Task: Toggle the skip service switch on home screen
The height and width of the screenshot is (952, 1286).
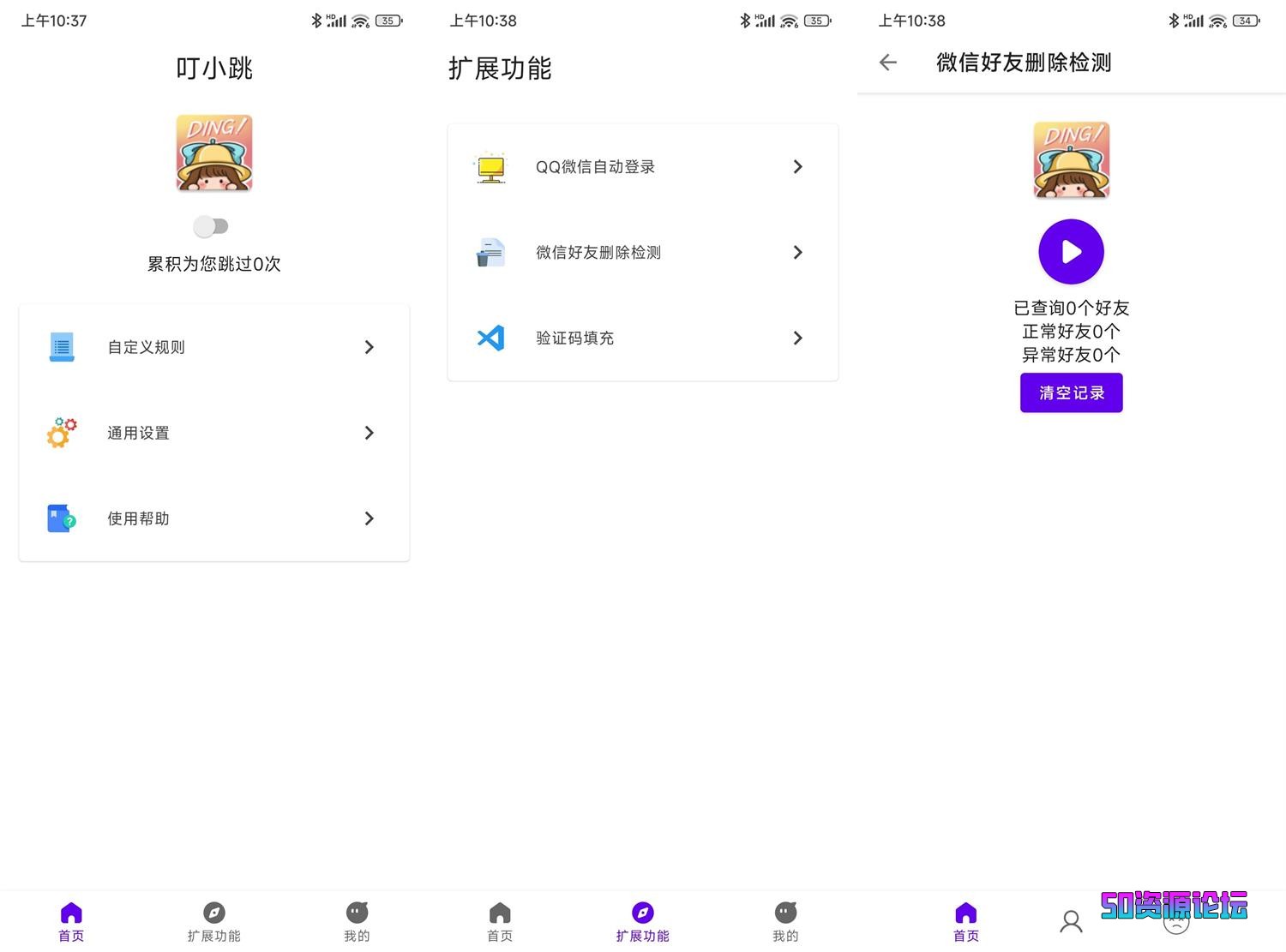Action: pyautogui.click(x=211, y=226)
